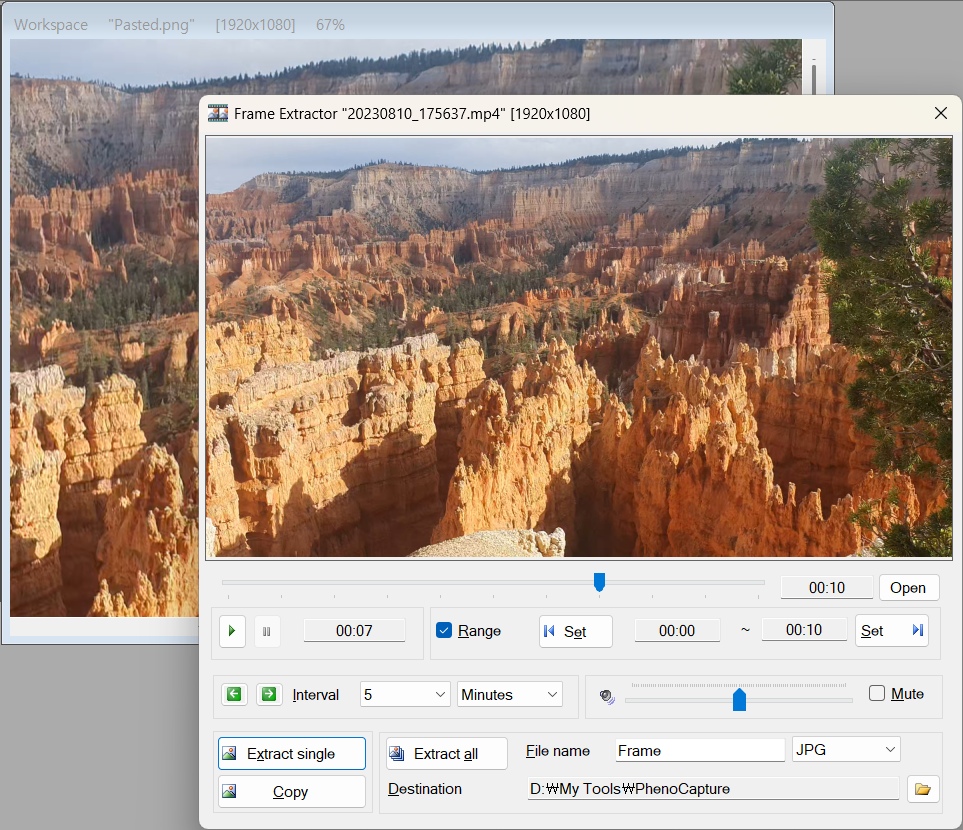
Task: Step backward with green left arrow
Action: click(234, 694)
